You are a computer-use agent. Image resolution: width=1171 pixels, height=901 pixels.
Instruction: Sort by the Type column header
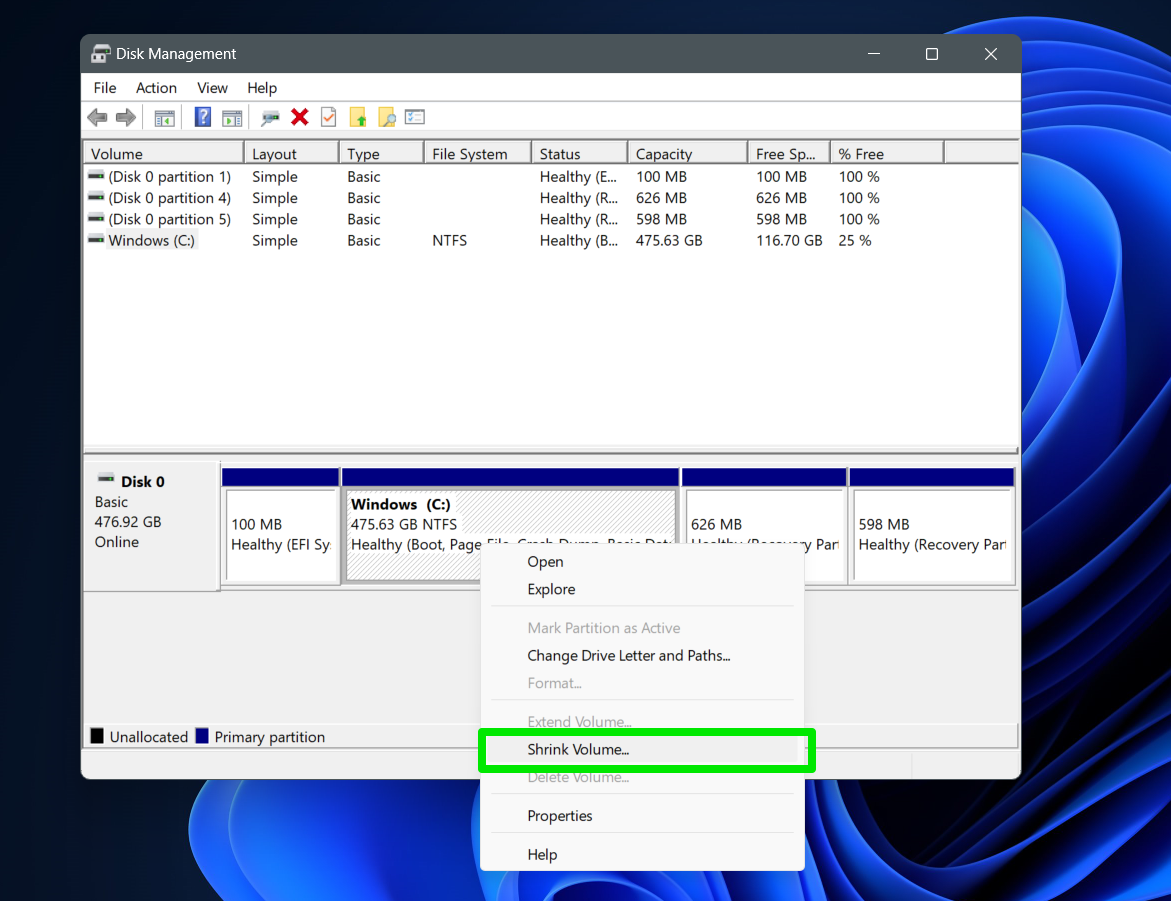click(382, 154)
